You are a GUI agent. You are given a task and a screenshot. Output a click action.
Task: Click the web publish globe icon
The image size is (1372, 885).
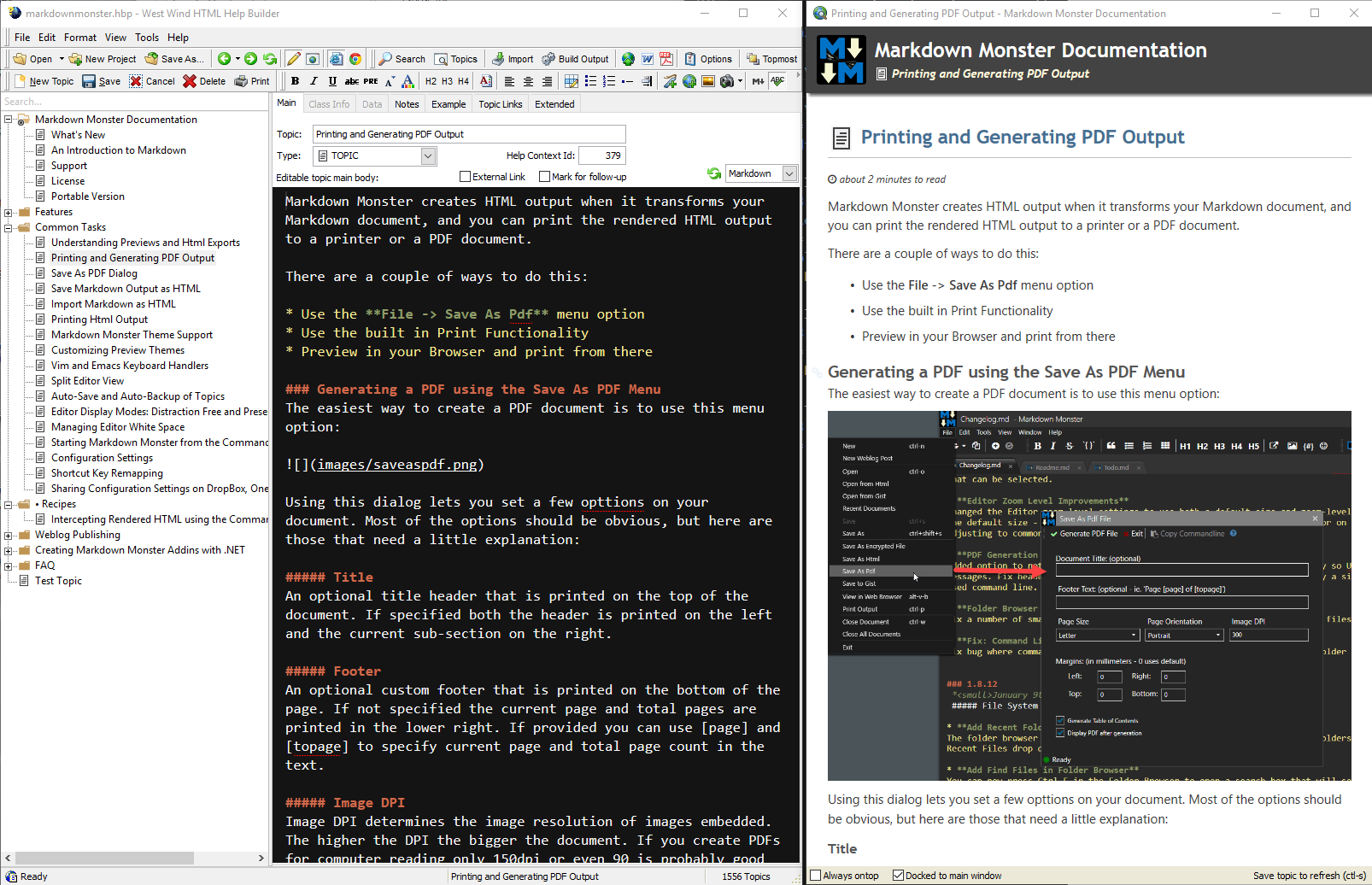(x=628, y=59)
